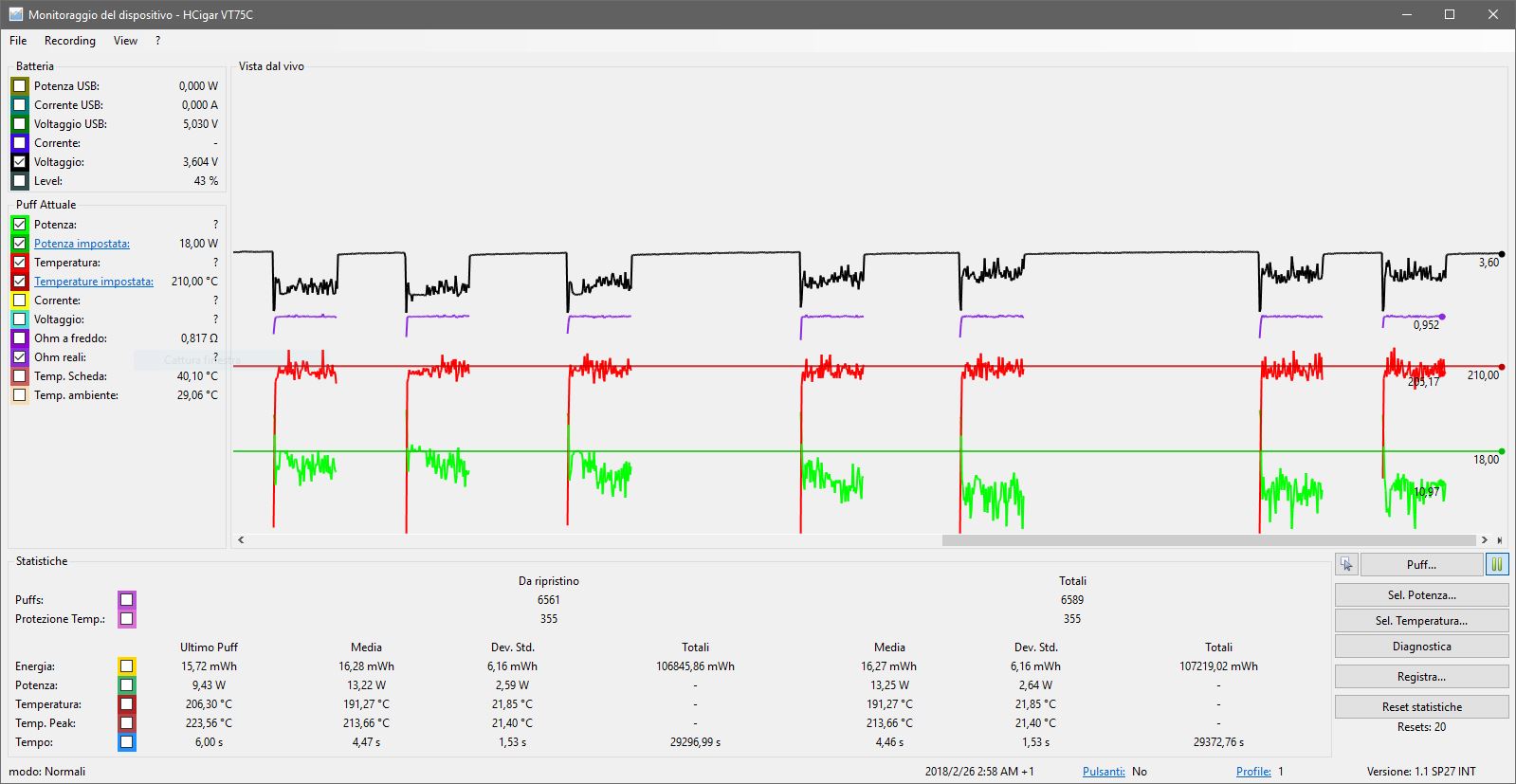Click the Potenza impostata link
This screenshot has width=1516, height=784.
82,244
